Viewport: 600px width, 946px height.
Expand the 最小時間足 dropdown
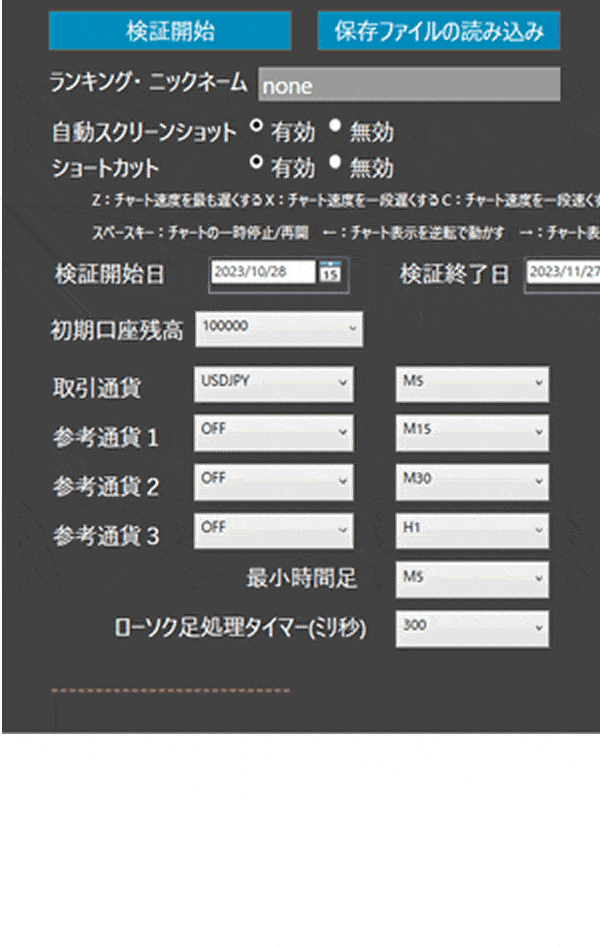click(472, 578)
